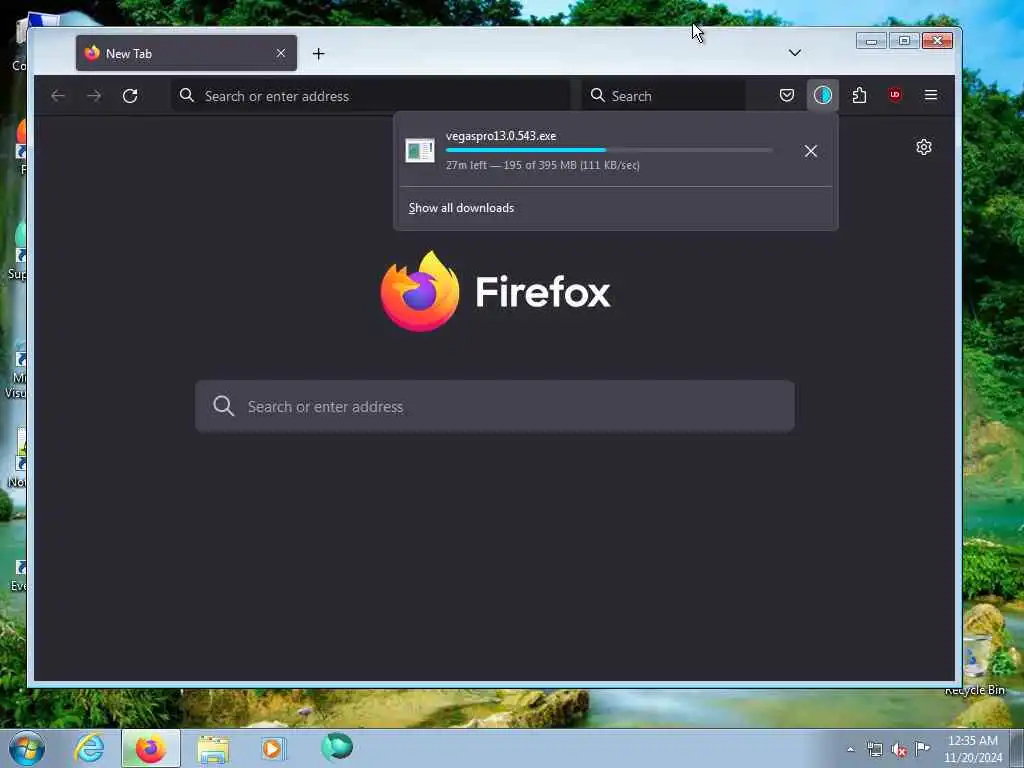Expand the list all tabs chevron
The height and width of the screenshot is (768, 1024).
[795, 53]
